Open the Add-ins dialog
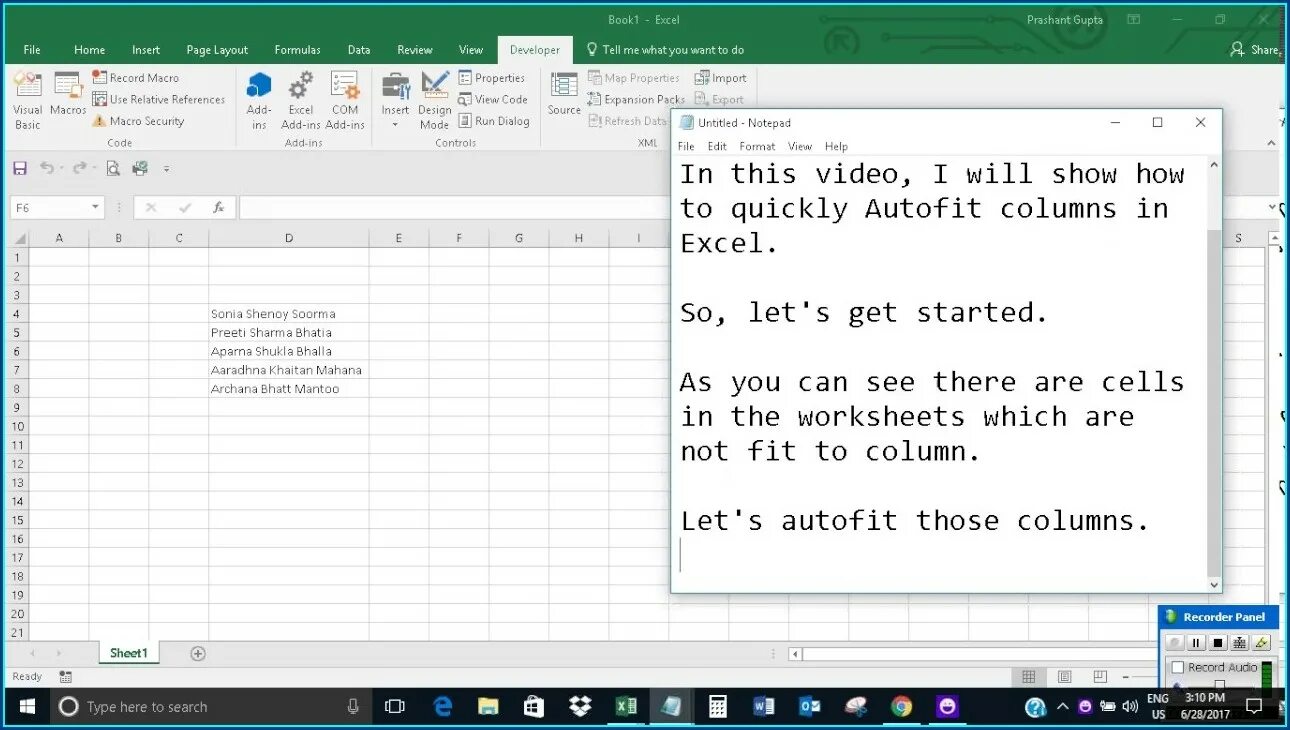 click(259, 101)
